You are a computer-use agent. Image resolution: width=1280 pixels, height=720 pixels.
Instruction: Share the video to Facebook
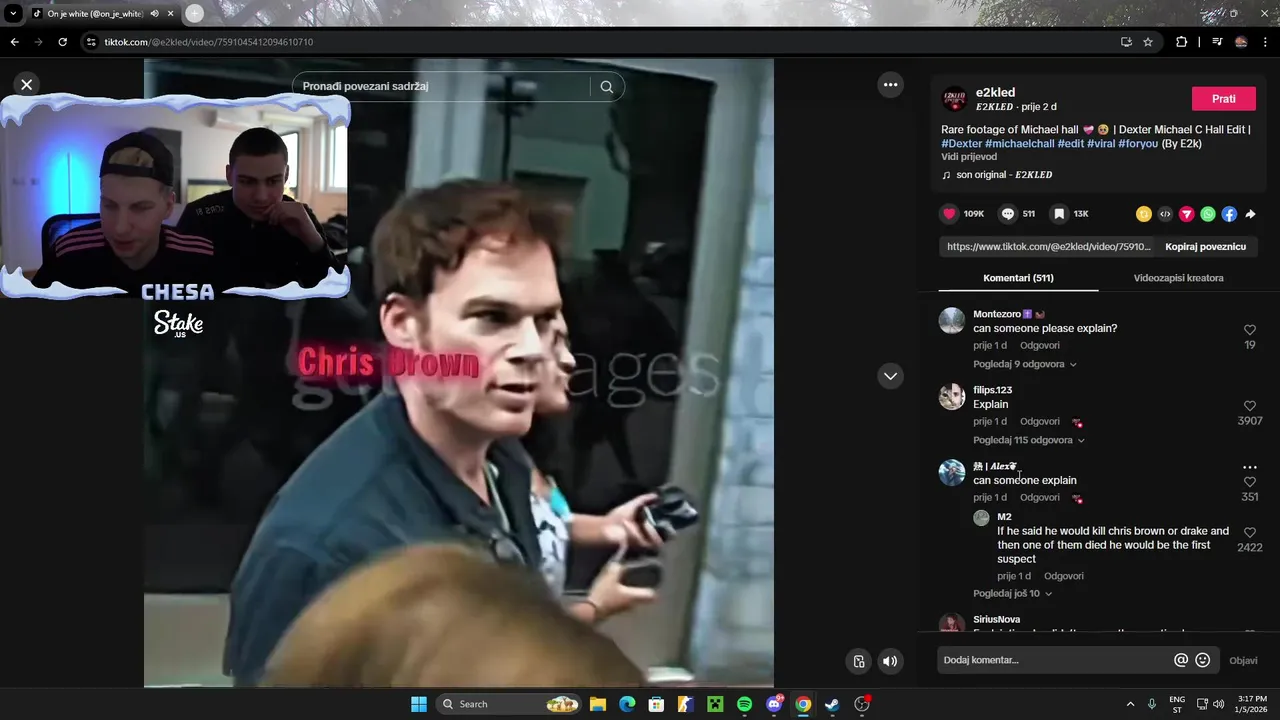[x=1229, y=214]
